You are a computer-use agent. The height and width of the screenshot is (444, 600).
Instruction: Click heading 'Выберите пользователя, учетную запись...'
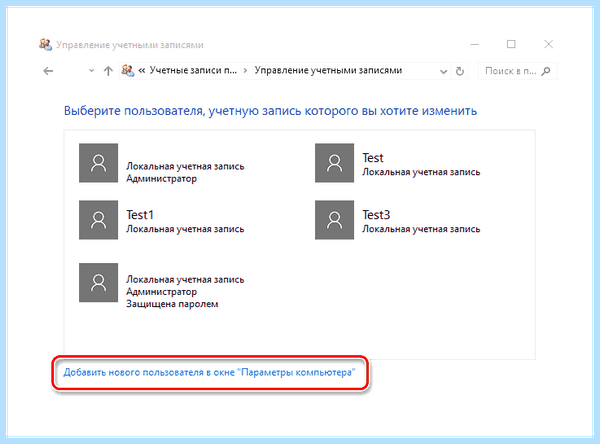pos(270,111)
